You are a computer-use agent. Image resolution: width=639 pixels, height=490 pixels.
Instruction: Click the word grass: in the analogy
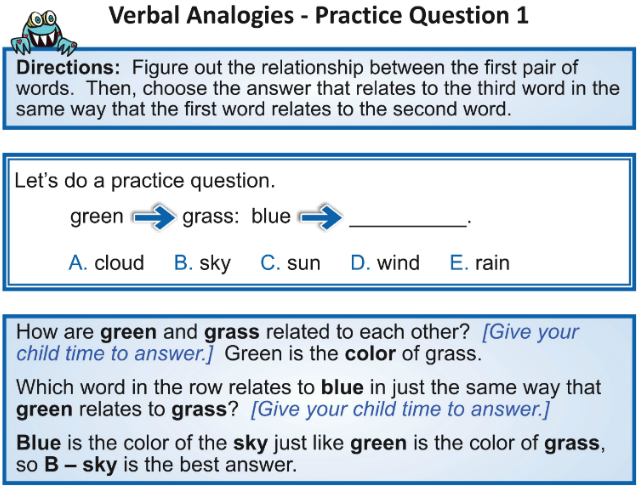[x=211, y=217]
